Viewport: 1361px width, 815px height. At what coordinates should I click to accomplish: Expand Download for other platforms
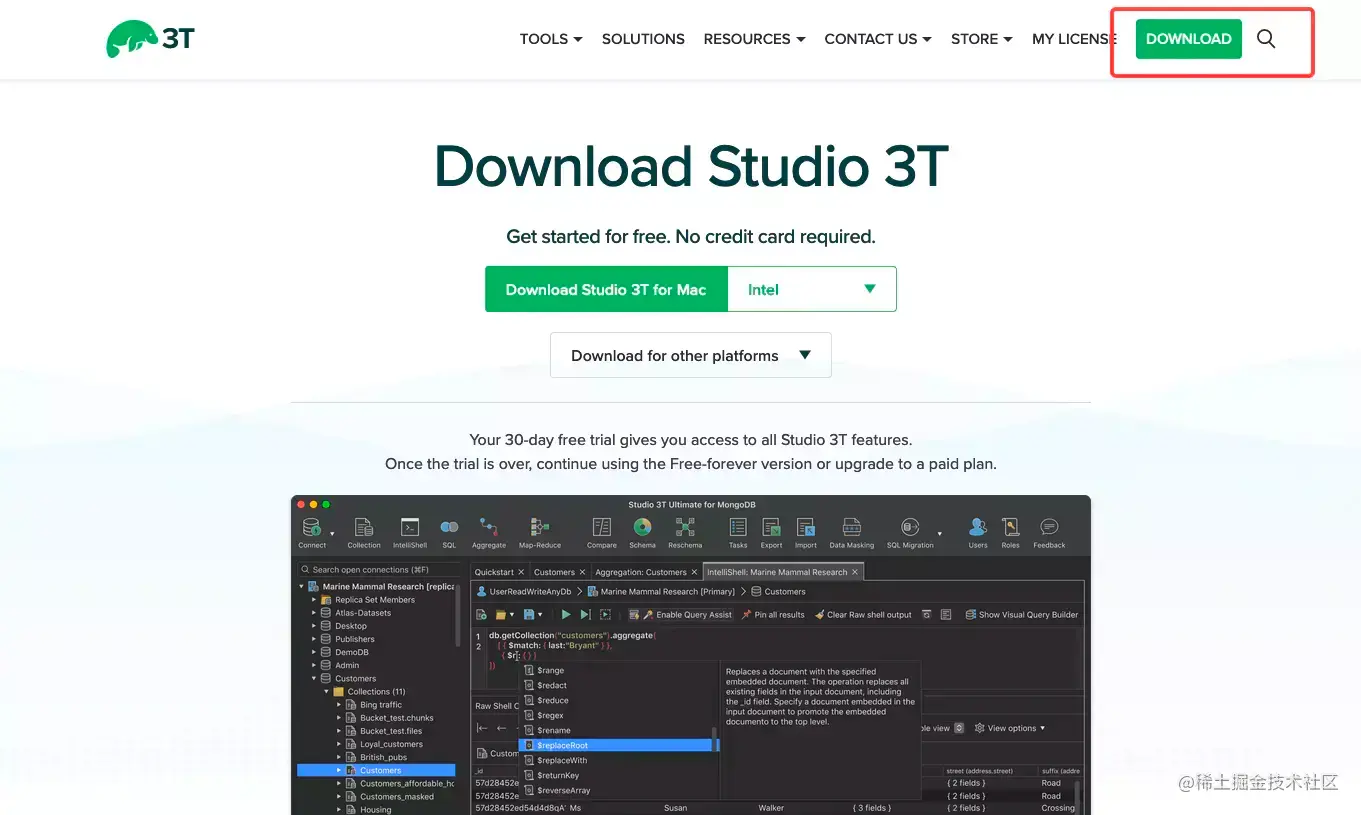(691, 355)
